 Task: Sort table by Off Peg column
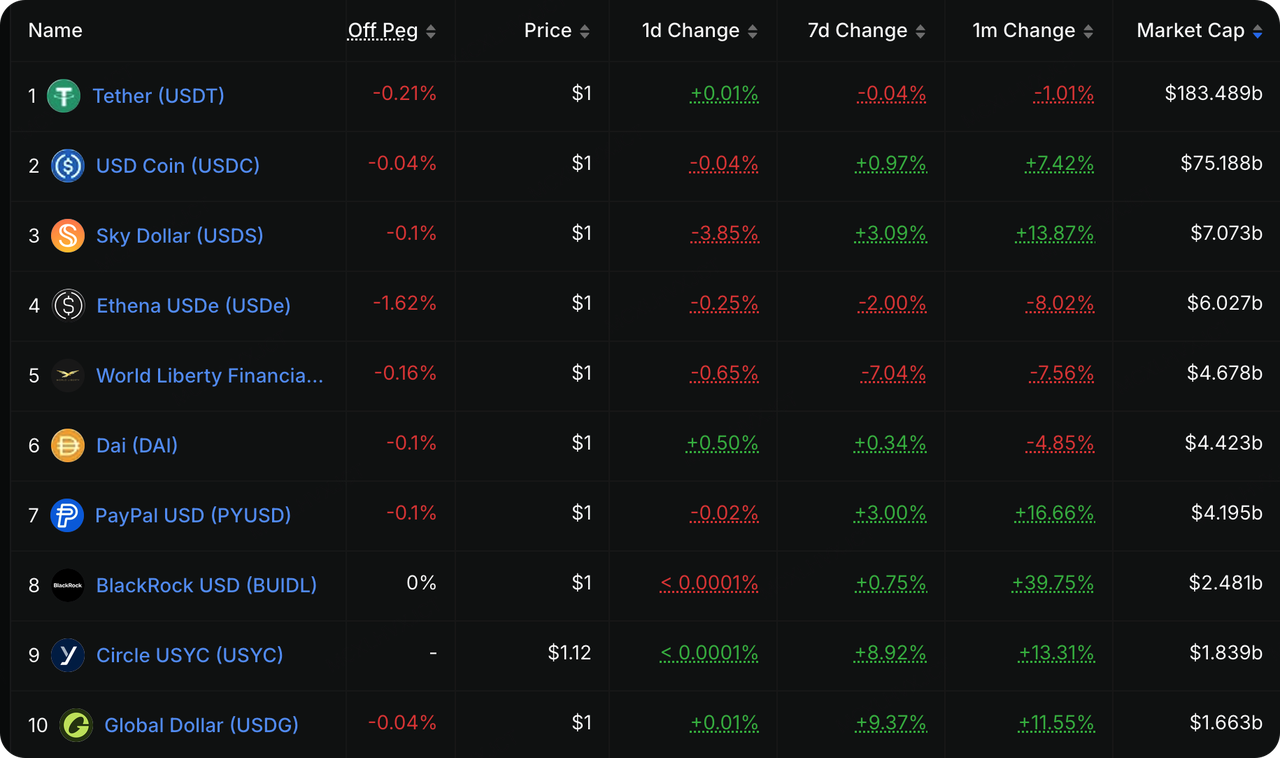(x=392, y=31)
